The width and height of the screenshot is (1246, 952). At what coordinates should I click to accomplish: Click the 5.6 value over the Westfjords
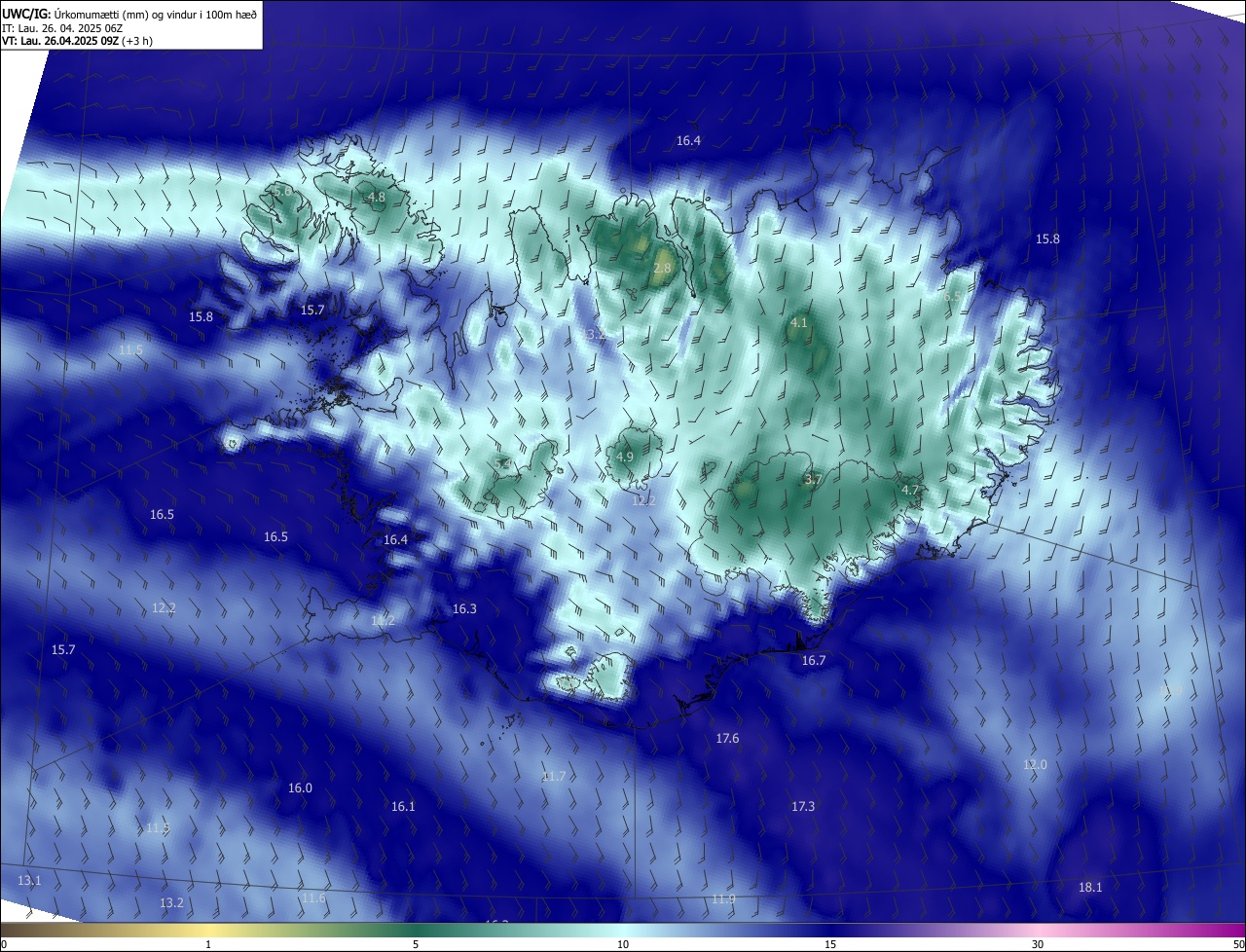282,193
